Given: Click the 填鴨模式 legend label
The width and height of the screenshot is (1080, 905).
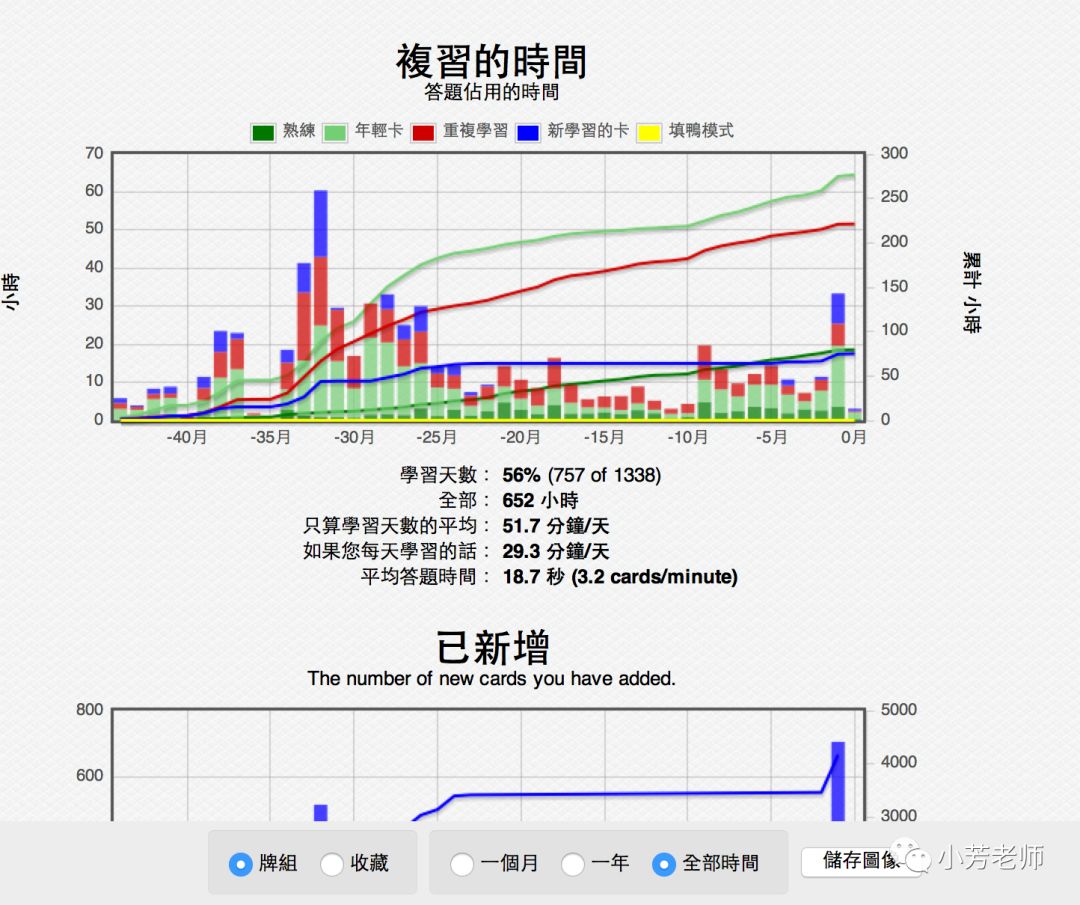Looking at the screenshot, I should [x=701, y=130].
